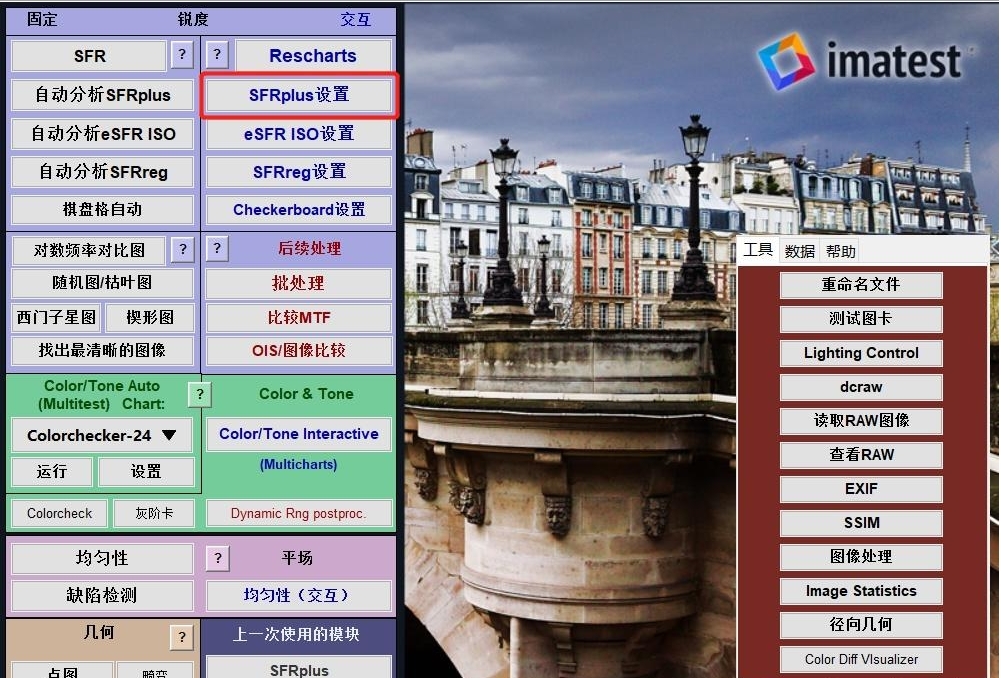Click 读取RAW图像
This screenshot has height=678, width=1001.
click(861, 420)
